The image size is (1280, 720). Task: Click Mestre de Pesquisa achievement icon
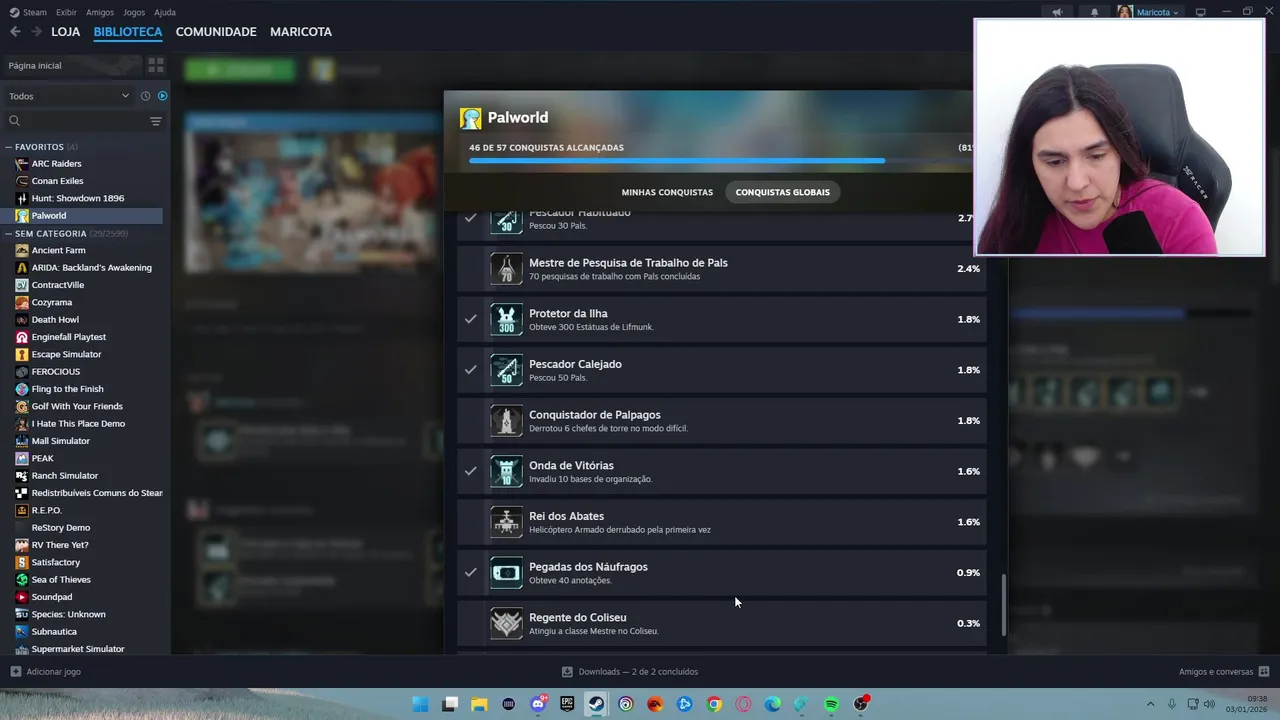[x=506, y=269]
